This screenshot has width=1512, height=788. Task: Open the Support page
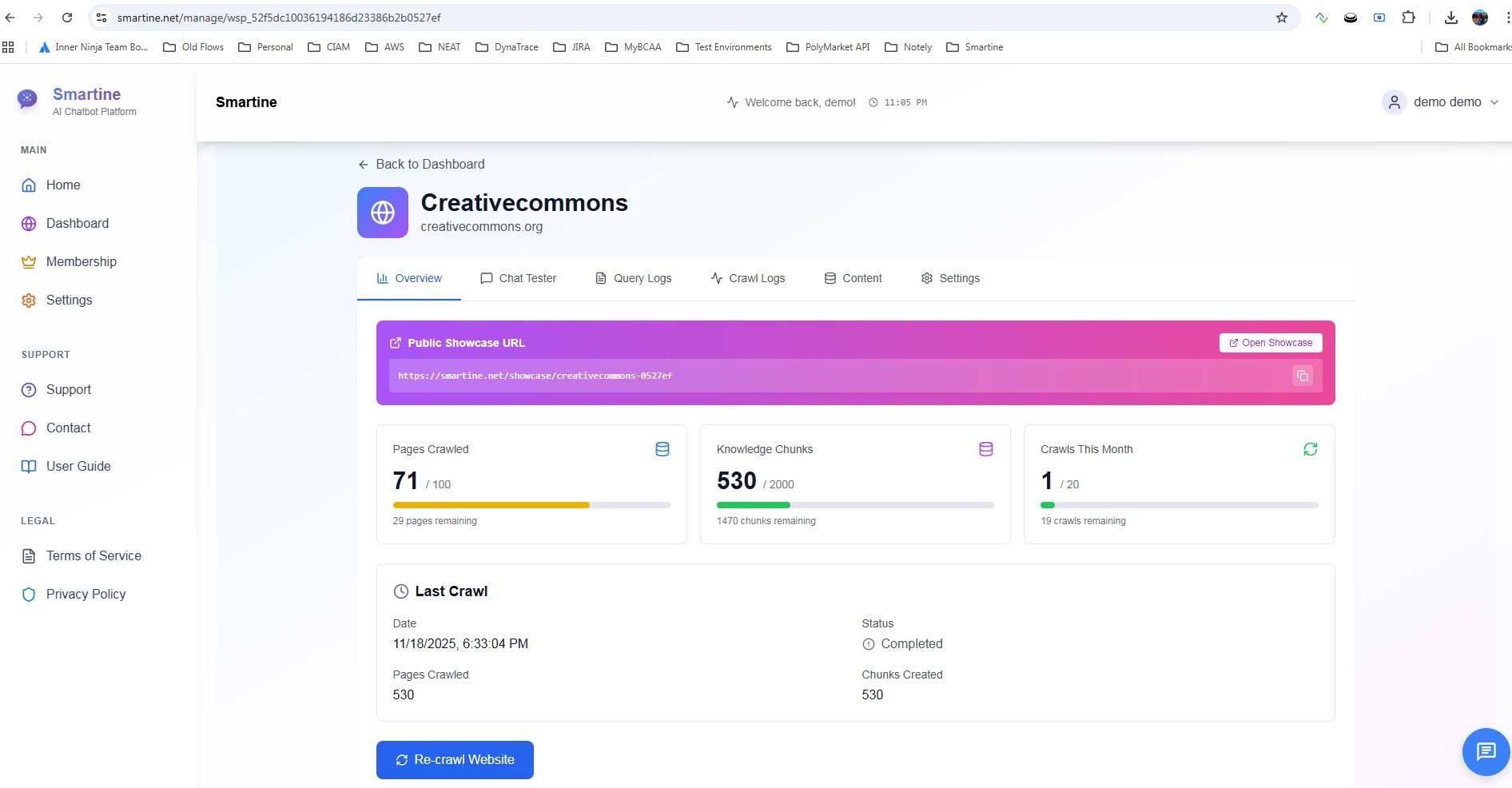tap(57, 389)
